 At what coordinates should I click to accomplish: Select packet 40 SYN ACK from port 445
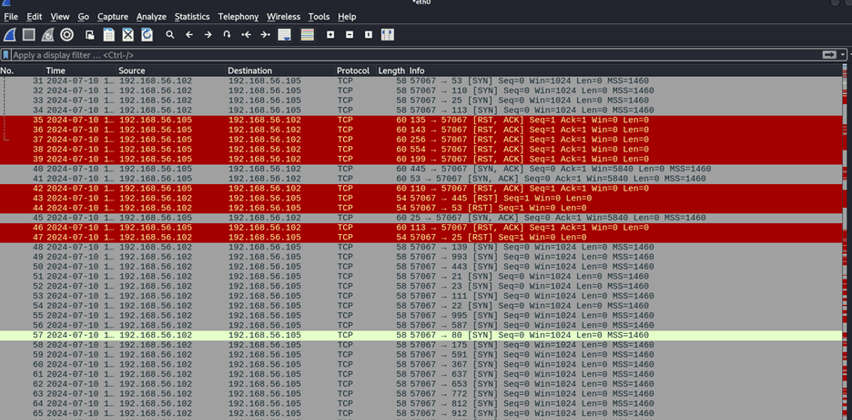421,169
